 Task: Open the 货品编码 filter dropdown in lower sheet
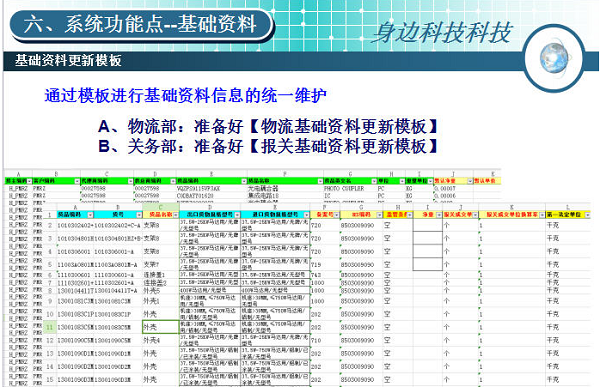click(x=90, y=215)
